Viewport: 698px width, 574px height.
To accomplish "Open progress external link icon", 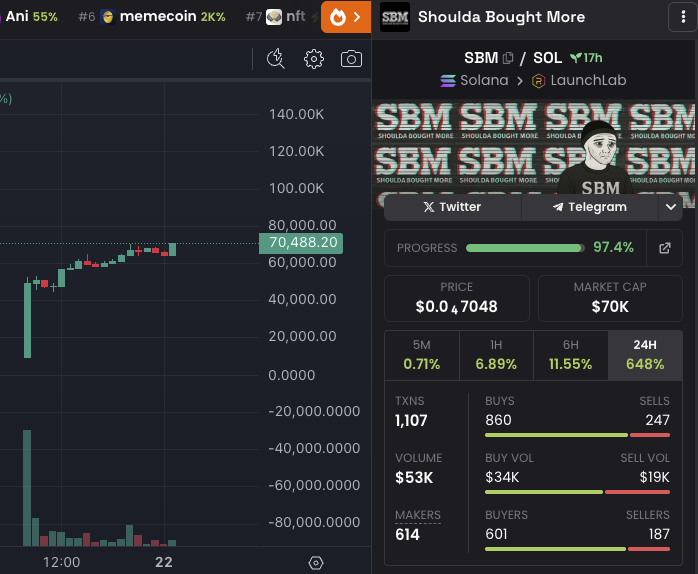I will (x=665, y=248).
